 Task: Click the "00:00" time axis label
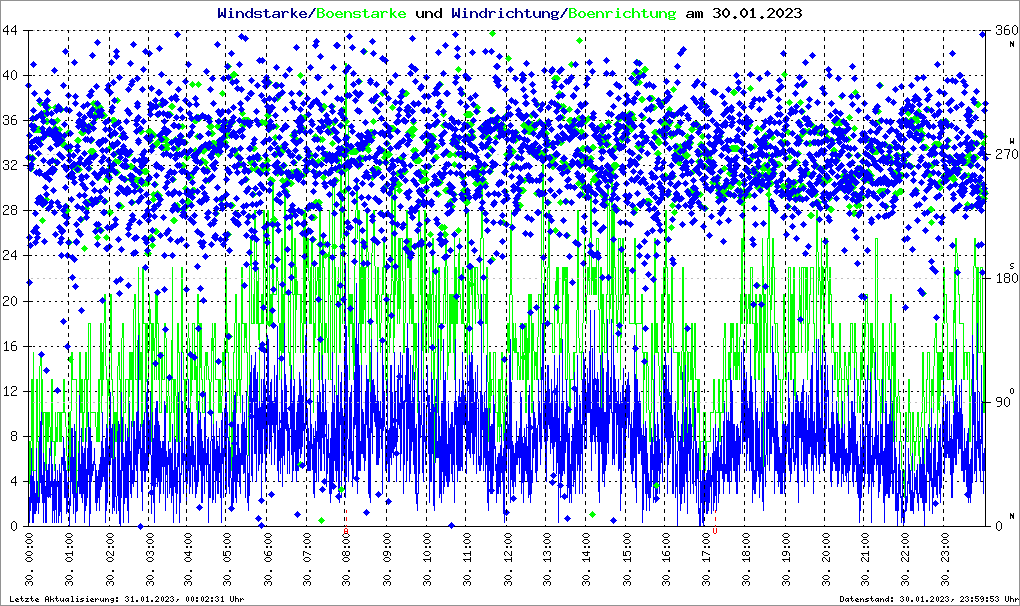(29, 547)
